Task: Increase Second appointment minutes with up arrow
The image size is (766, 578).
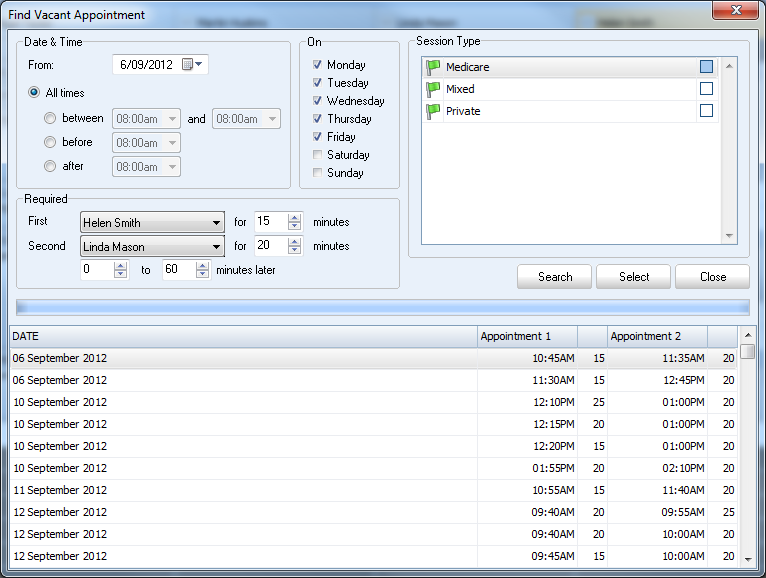Action: [x=295, y=242]
